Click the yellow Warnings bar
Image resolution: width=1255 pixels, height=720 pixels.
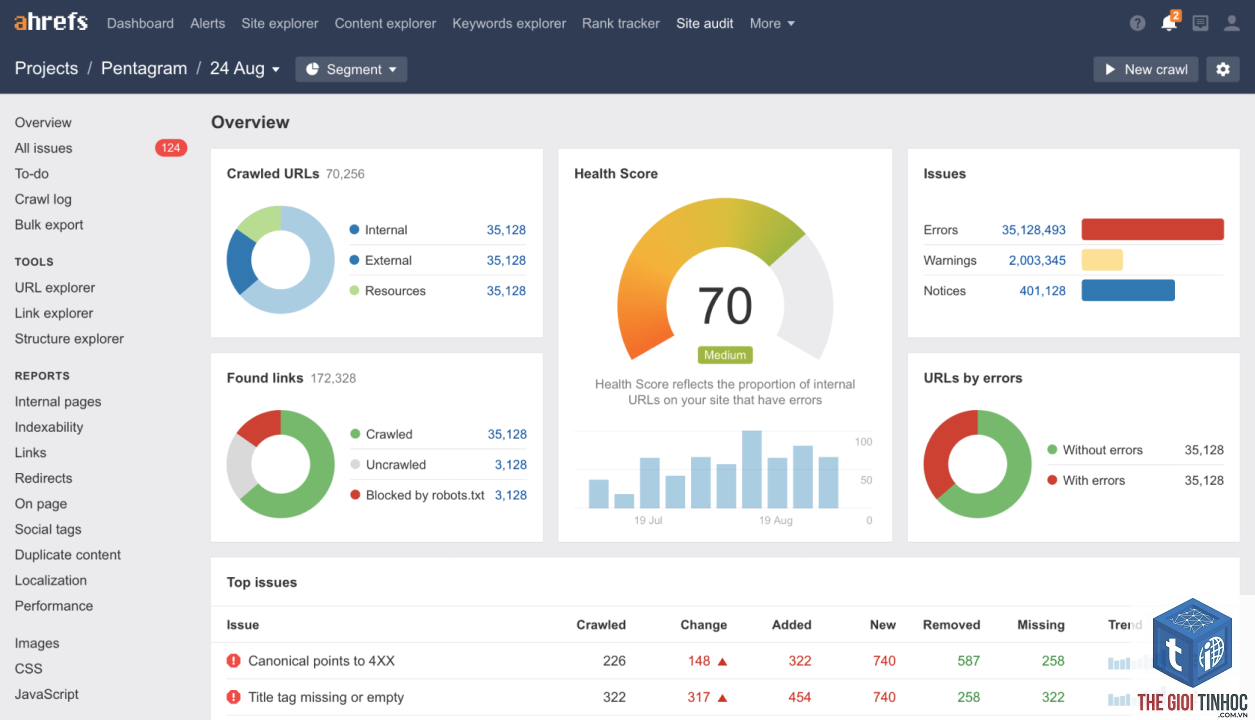[x=1102, y=260]
